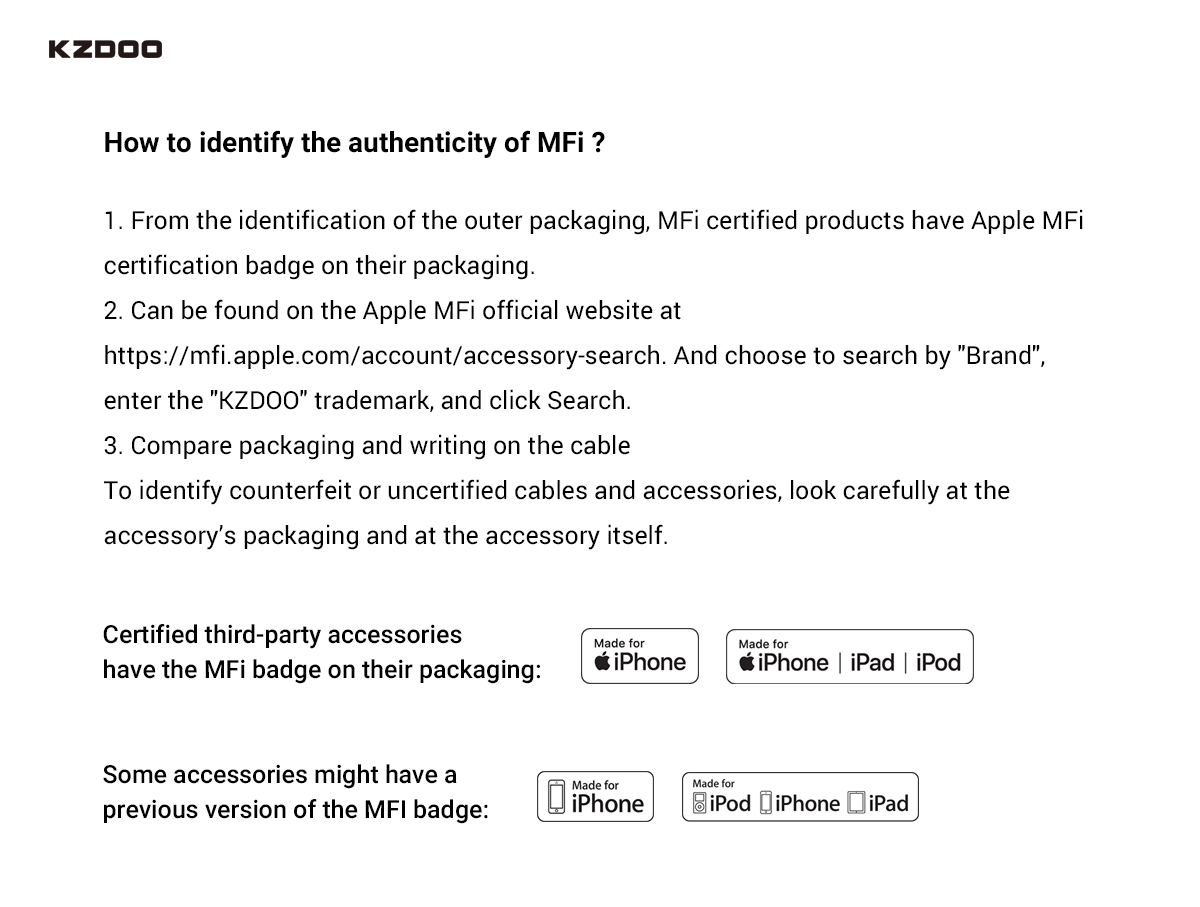Click the phone outline in the old iPhone badge

click(x=557, y=797)
